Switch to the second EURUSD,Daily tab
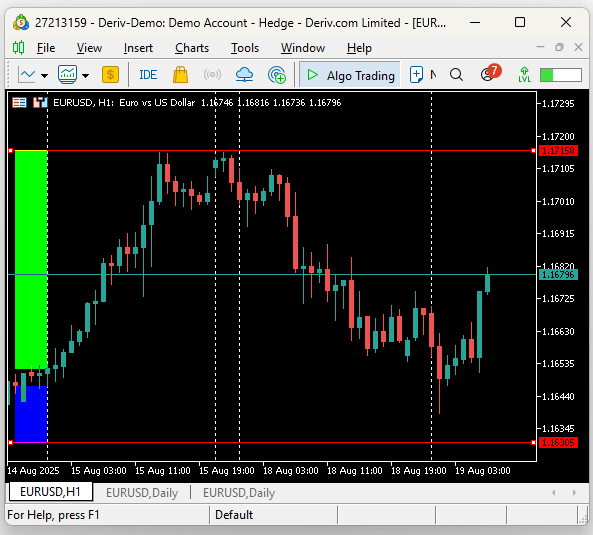This screenshot has width=593, height=535. click(x=239, y=493)
